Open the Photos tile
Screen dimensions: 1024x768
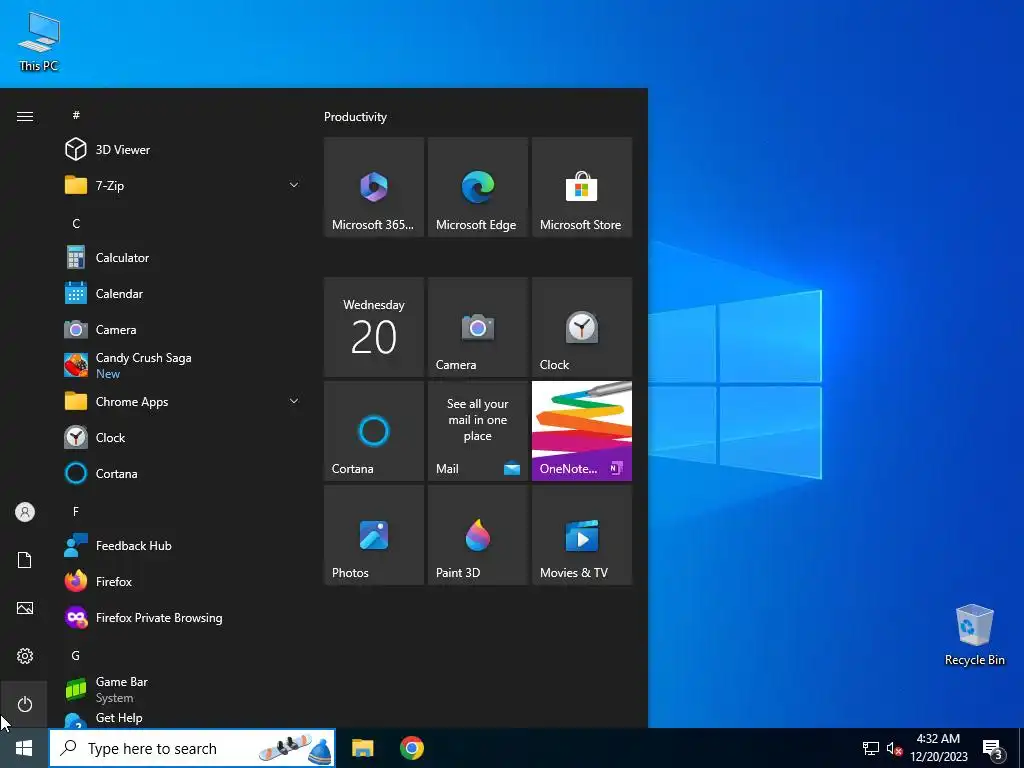click(x=374, y=535)
